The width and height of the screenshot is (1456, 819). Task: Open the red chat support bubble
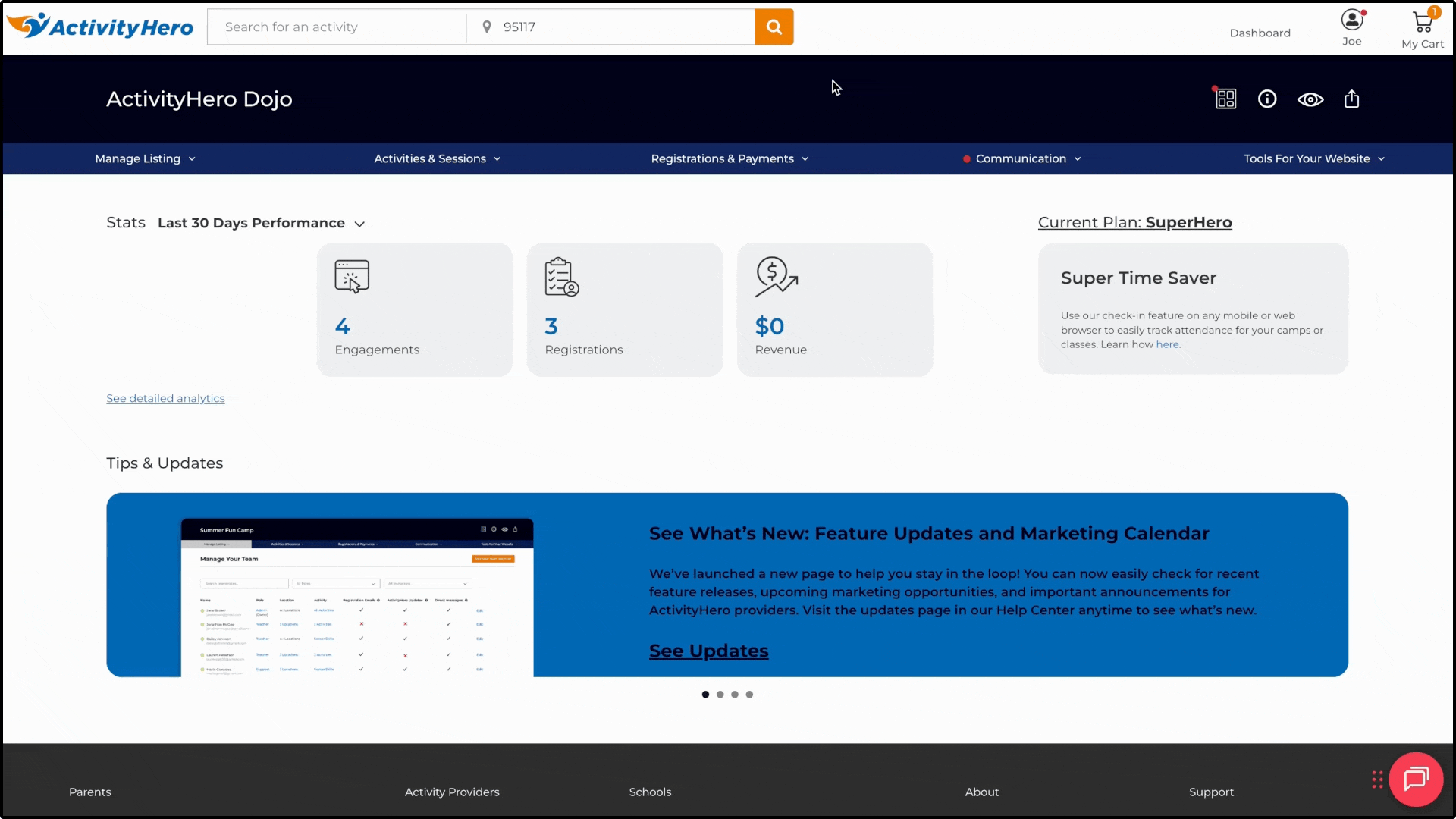(x=1416, y=779)
